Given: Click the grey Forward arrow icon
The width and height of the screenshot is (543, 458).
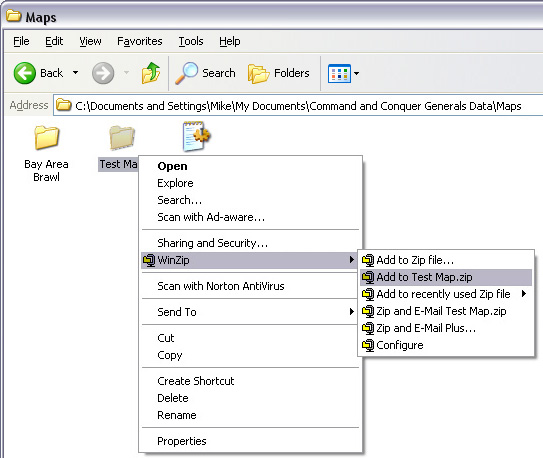Looking at the screenshot, I should click(x=103, y=73).
